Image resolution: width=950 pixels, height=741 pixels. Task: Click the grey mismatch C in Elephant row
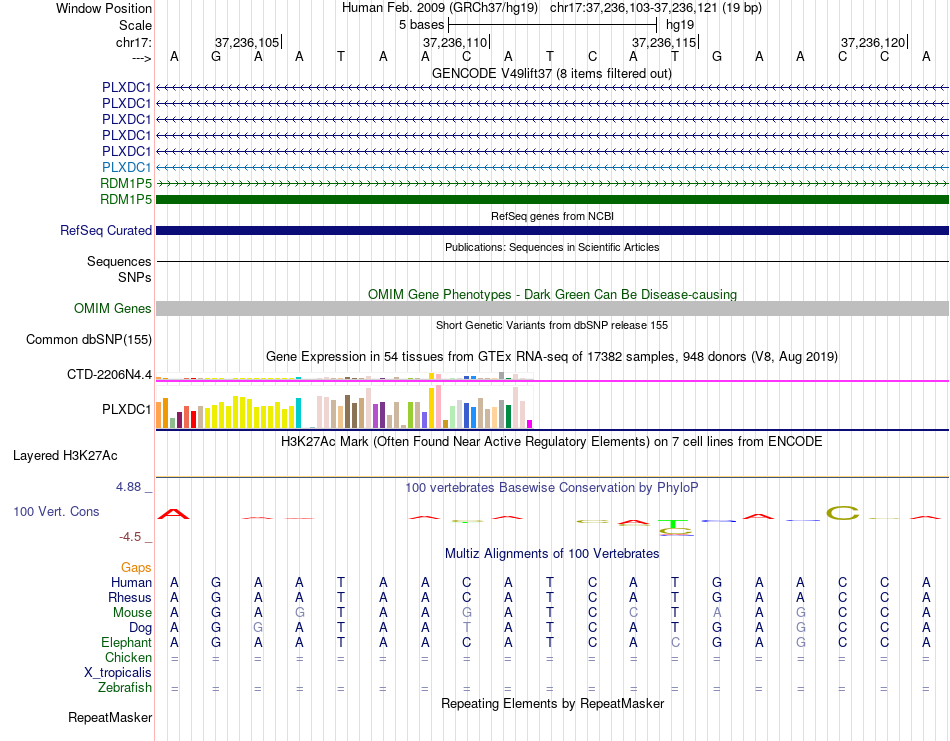coord(675,642)
